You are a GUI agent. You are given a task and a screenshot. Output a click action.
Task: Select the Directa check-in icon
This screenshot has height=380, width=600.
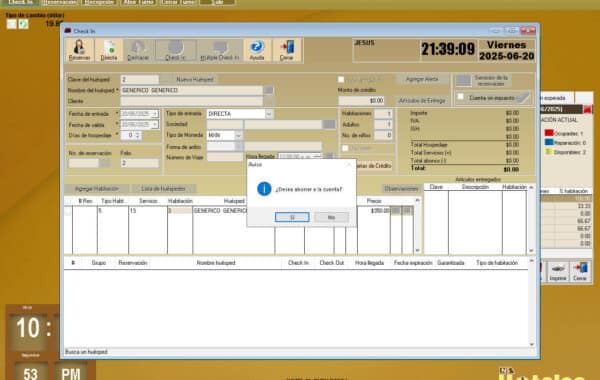(x=109, y=50)
